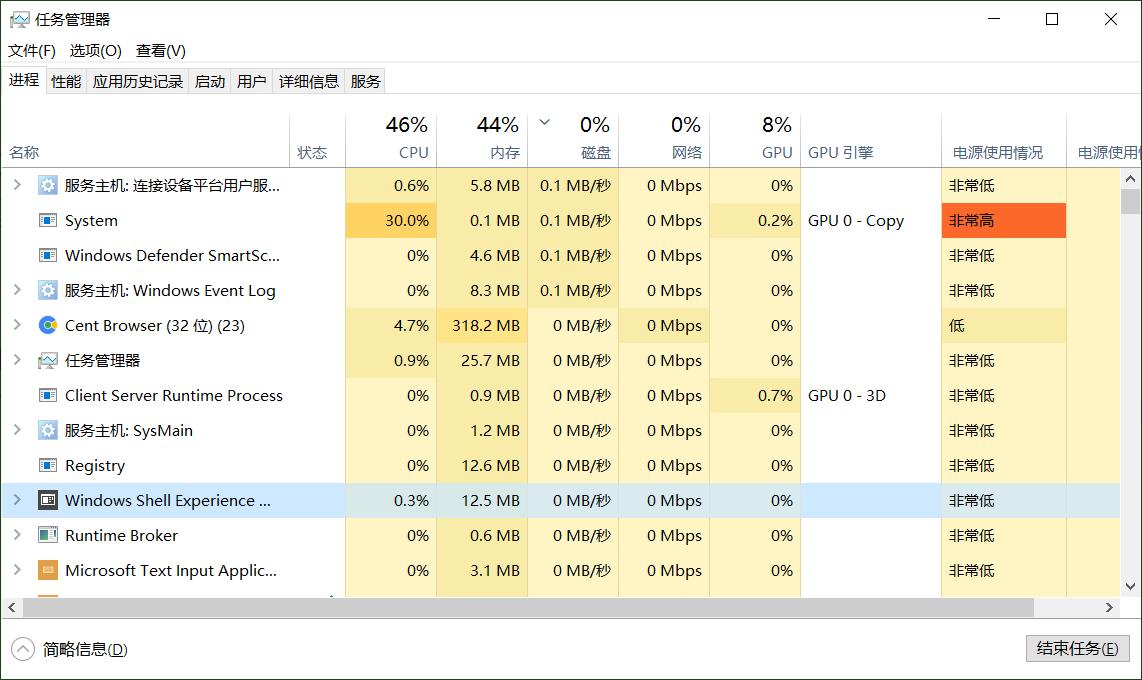Click the 结束任务 button

point(1077,648)
